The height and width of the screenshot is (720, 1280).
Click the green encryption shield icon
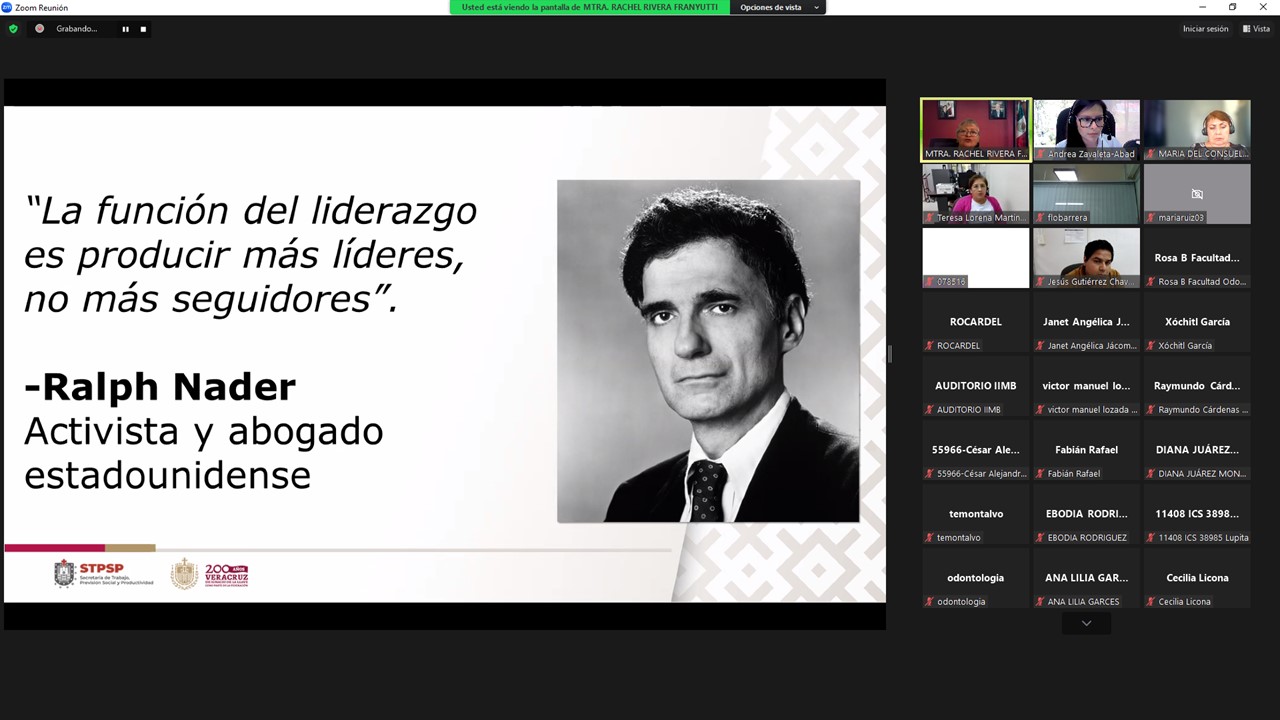pos(13,29)
